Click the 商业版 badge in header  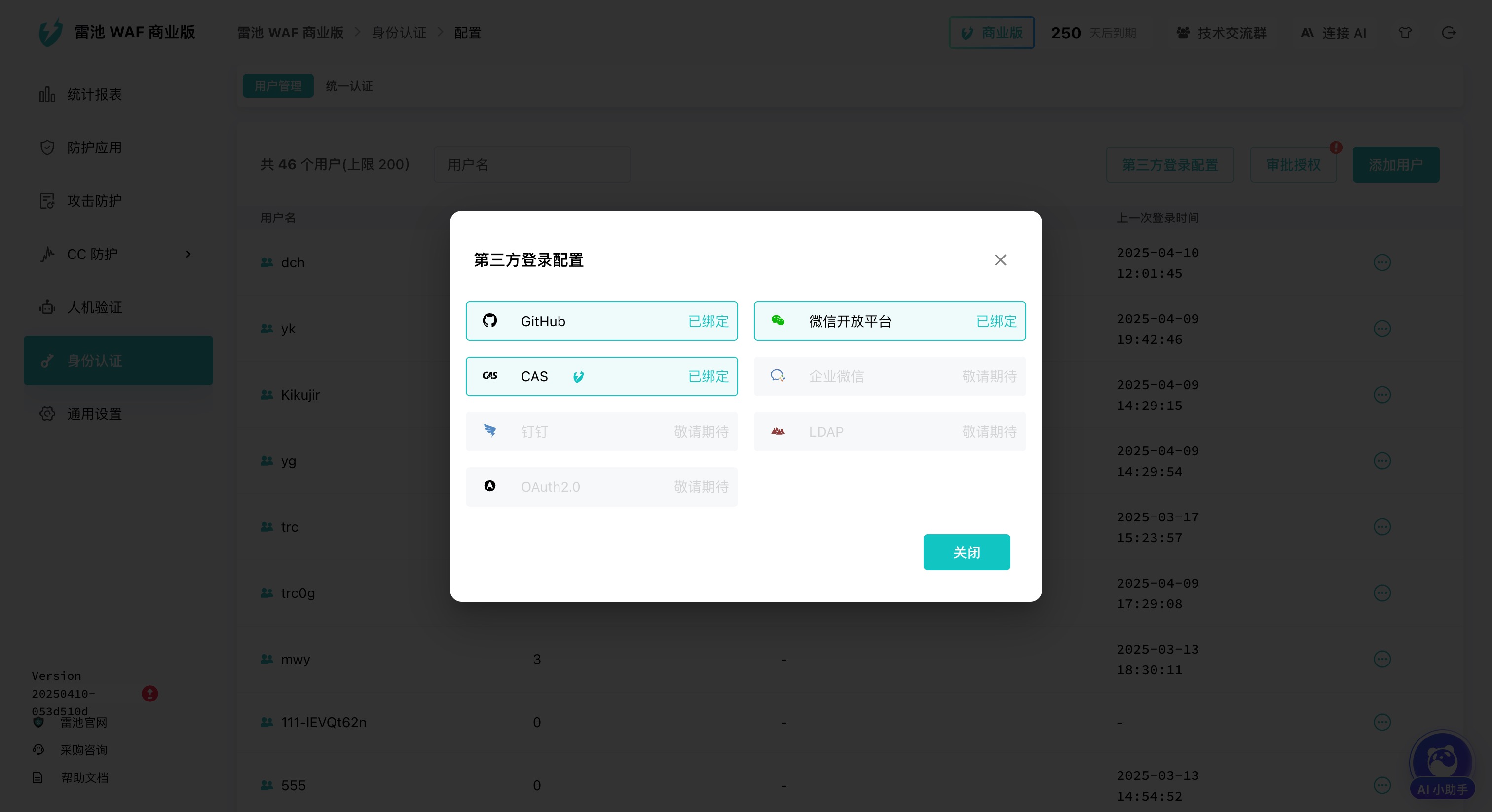click(992, 33)
